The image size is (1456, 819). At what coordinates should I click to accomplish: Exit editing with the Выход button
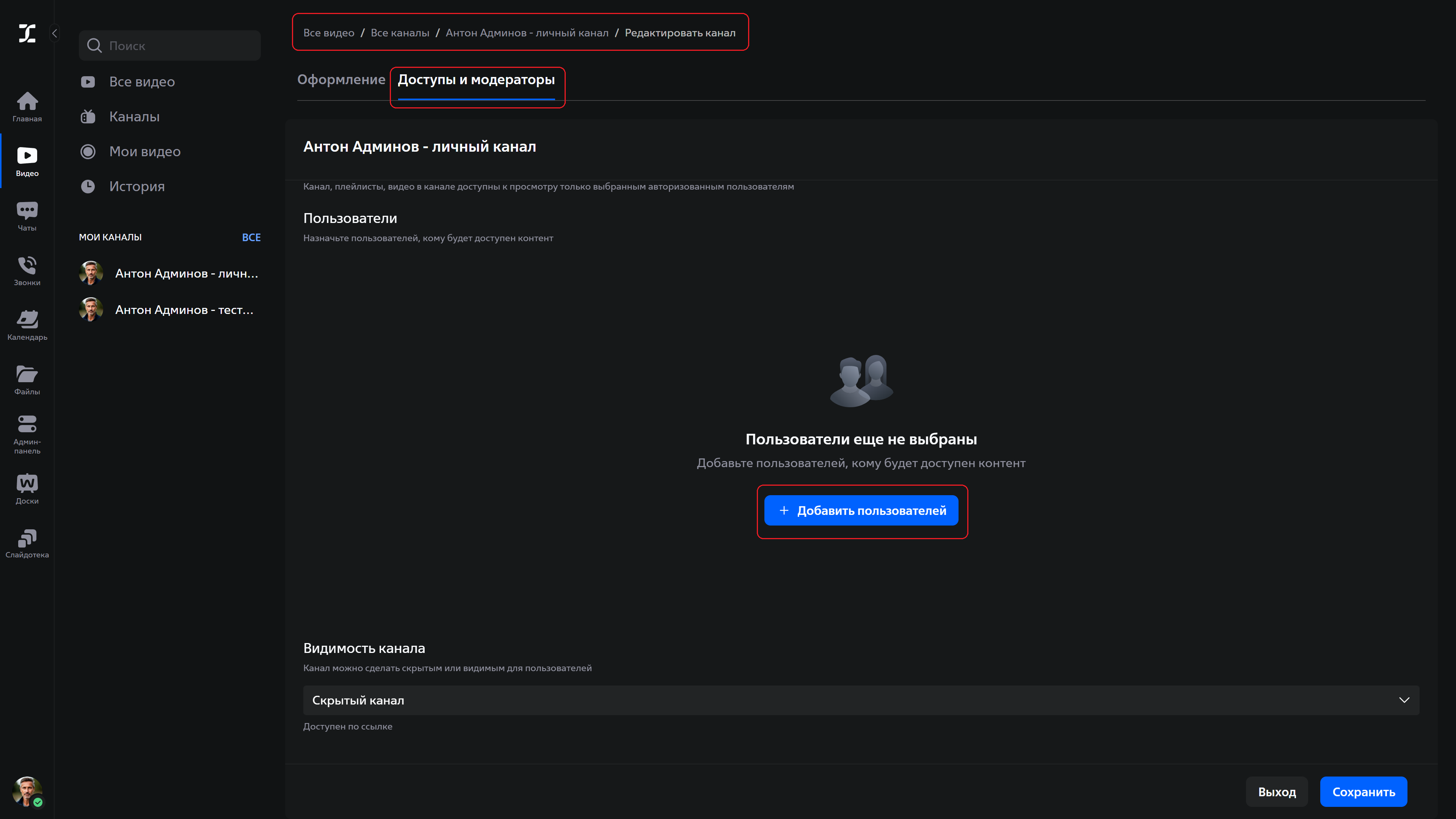point(1277,791)
